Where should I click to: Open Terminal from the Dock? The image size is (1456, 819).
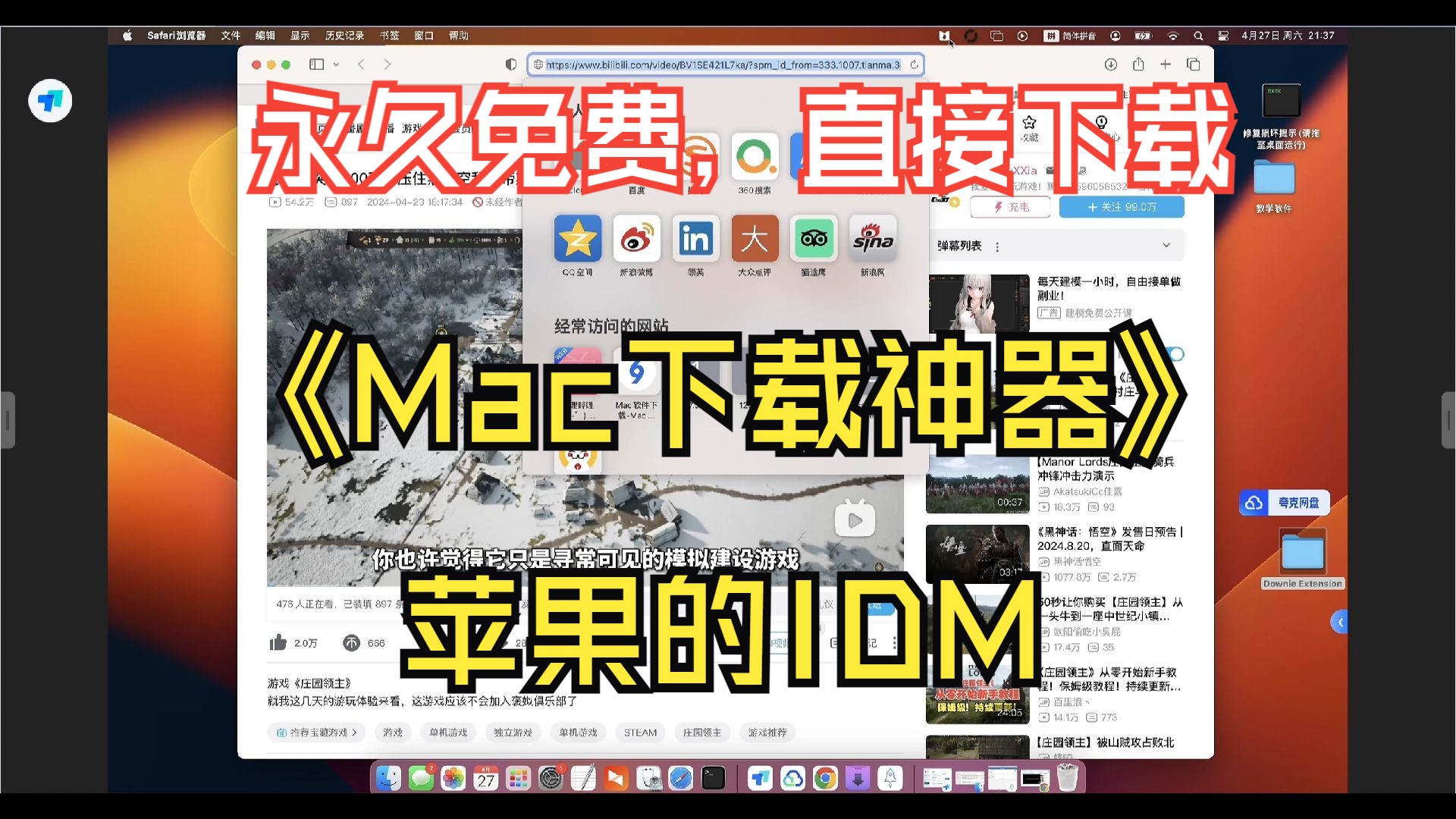tap(714, 778)
